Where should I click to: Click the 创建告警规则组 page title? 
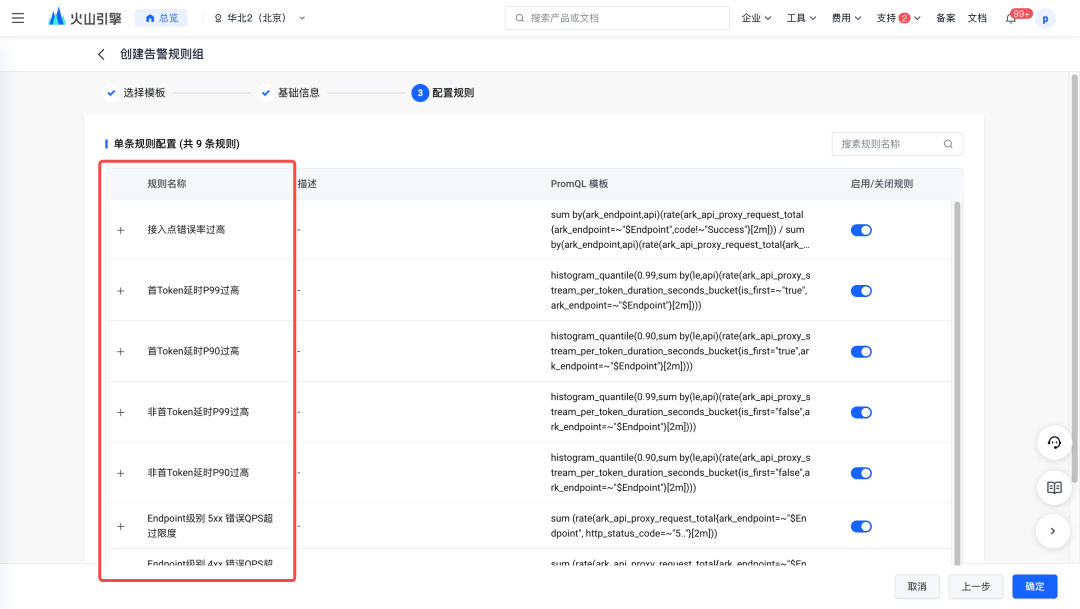[162, 54]
